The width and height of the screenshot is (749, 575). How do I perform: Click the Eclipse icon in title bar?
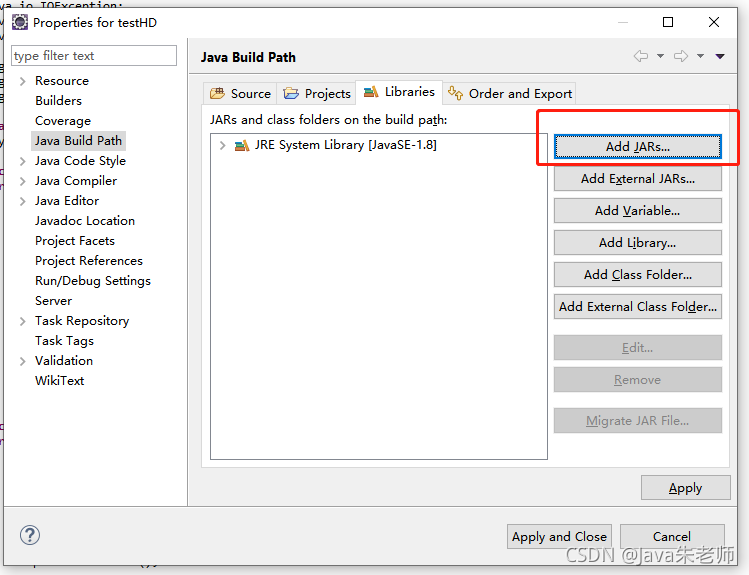pyautogui.click(x=20, y=22)
